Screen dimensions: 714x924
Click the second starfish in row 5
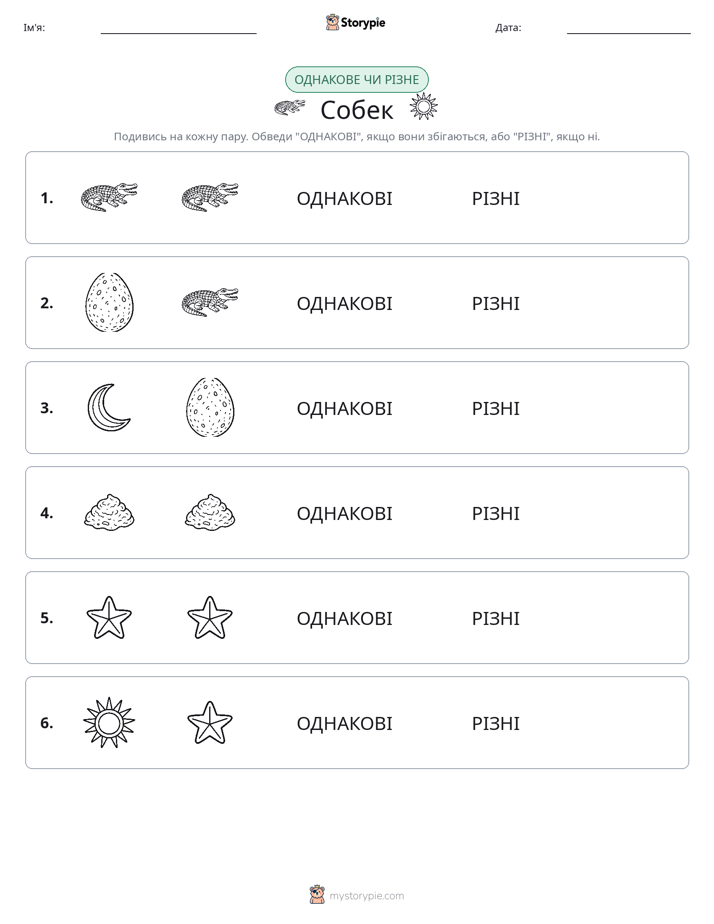pos(210,618)
